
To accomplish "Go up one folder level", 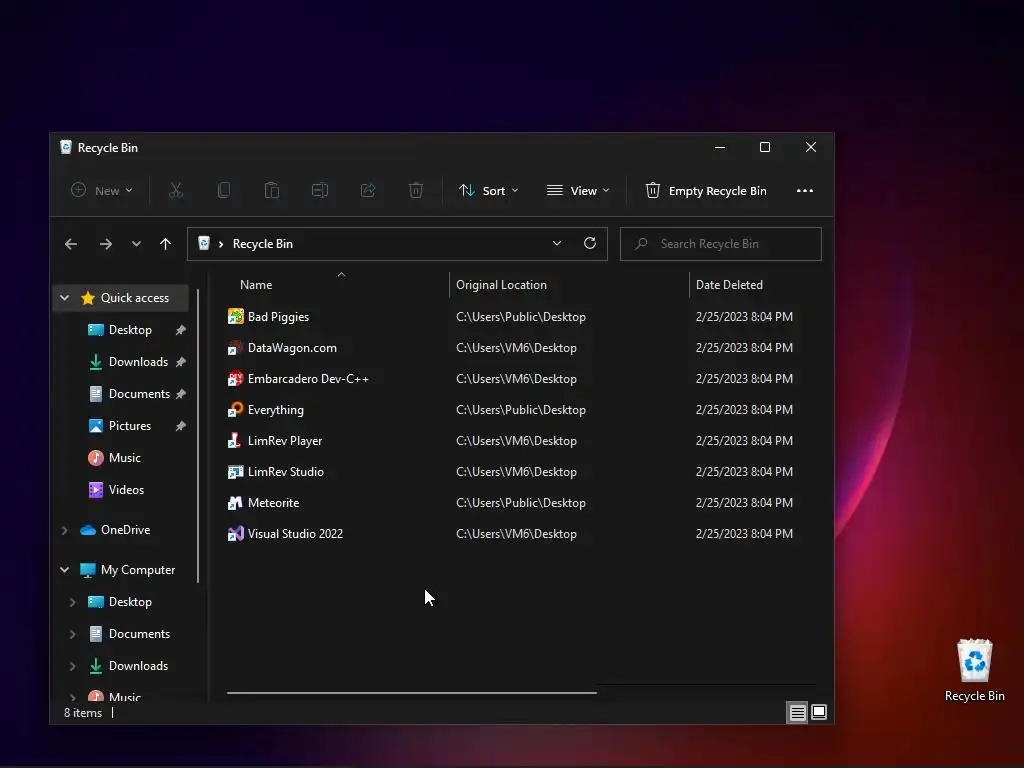I will coord(165,244).
